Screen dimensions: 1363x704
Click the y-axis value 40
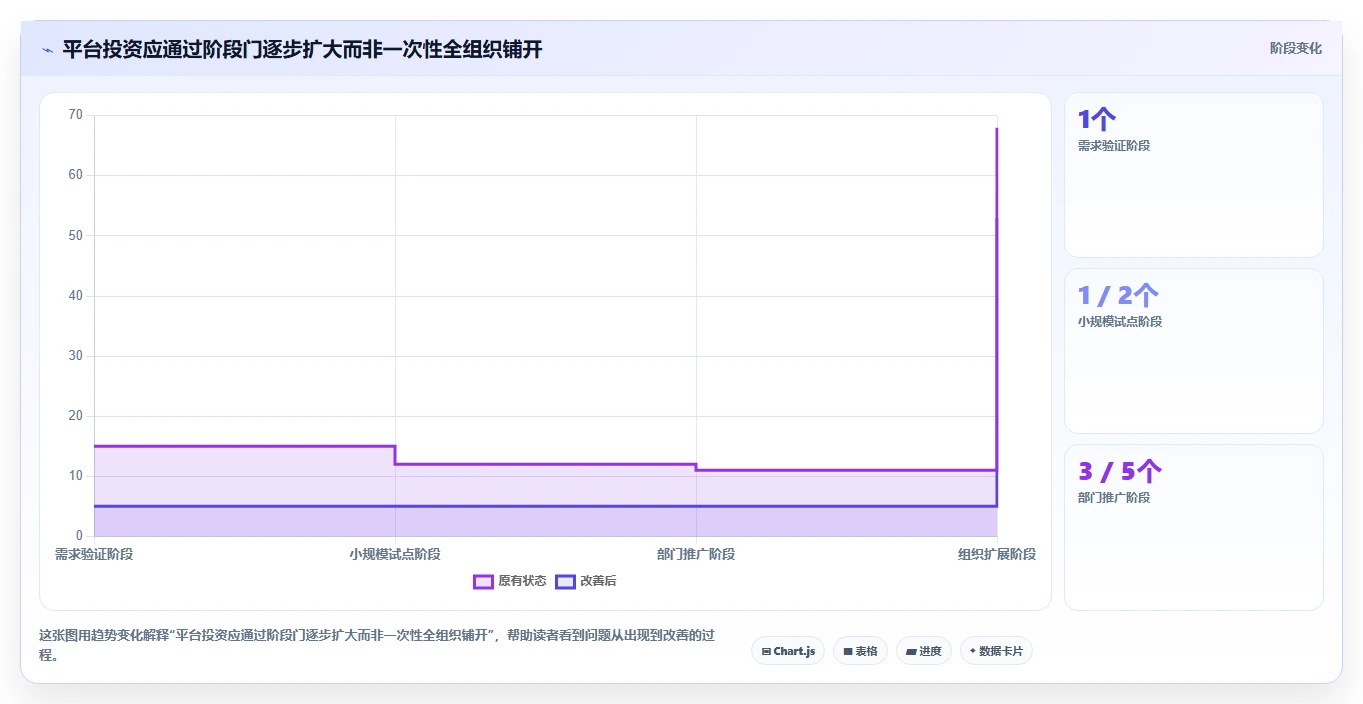[75, 296]
